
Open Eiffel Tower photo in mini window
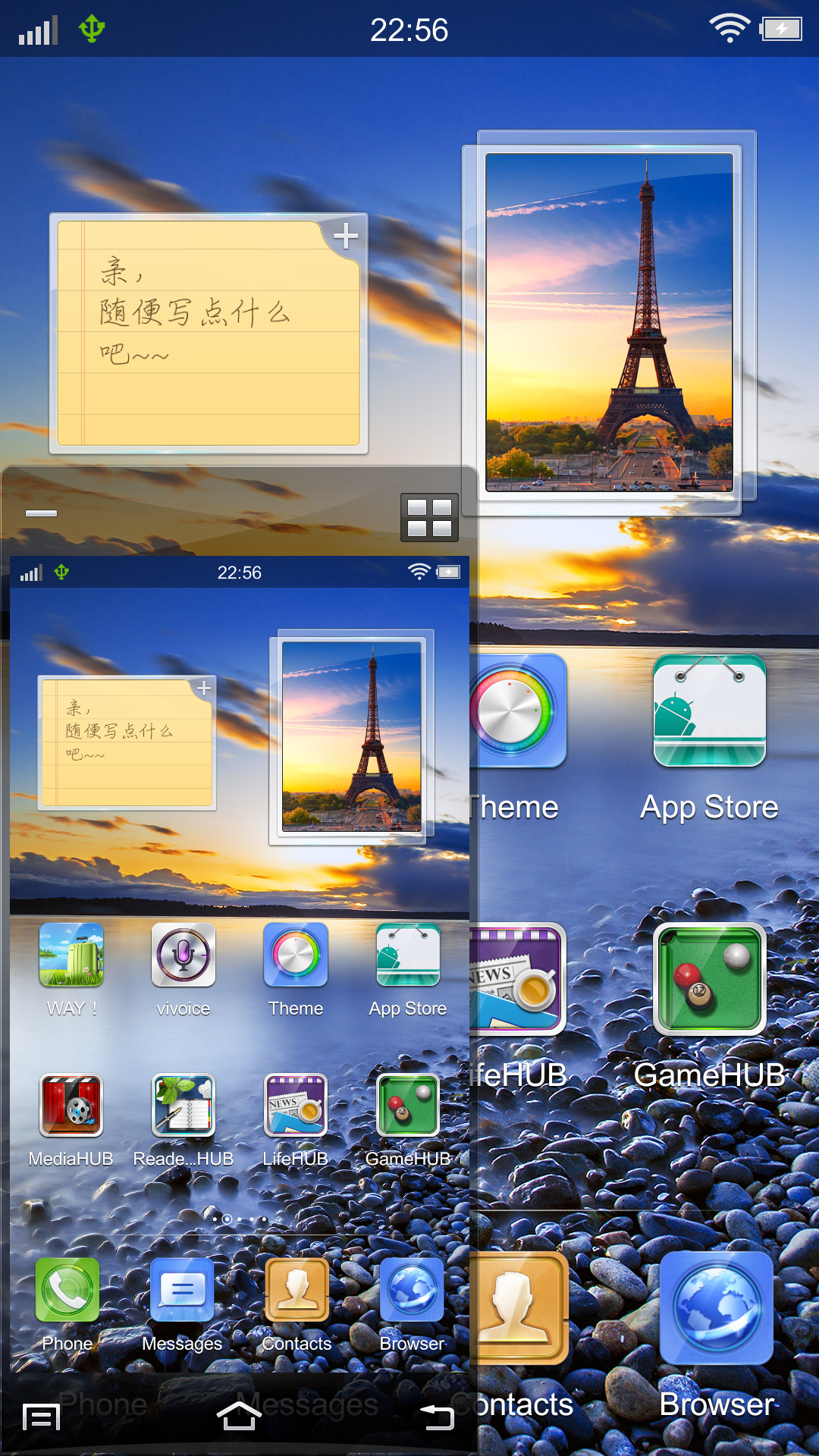352,736
